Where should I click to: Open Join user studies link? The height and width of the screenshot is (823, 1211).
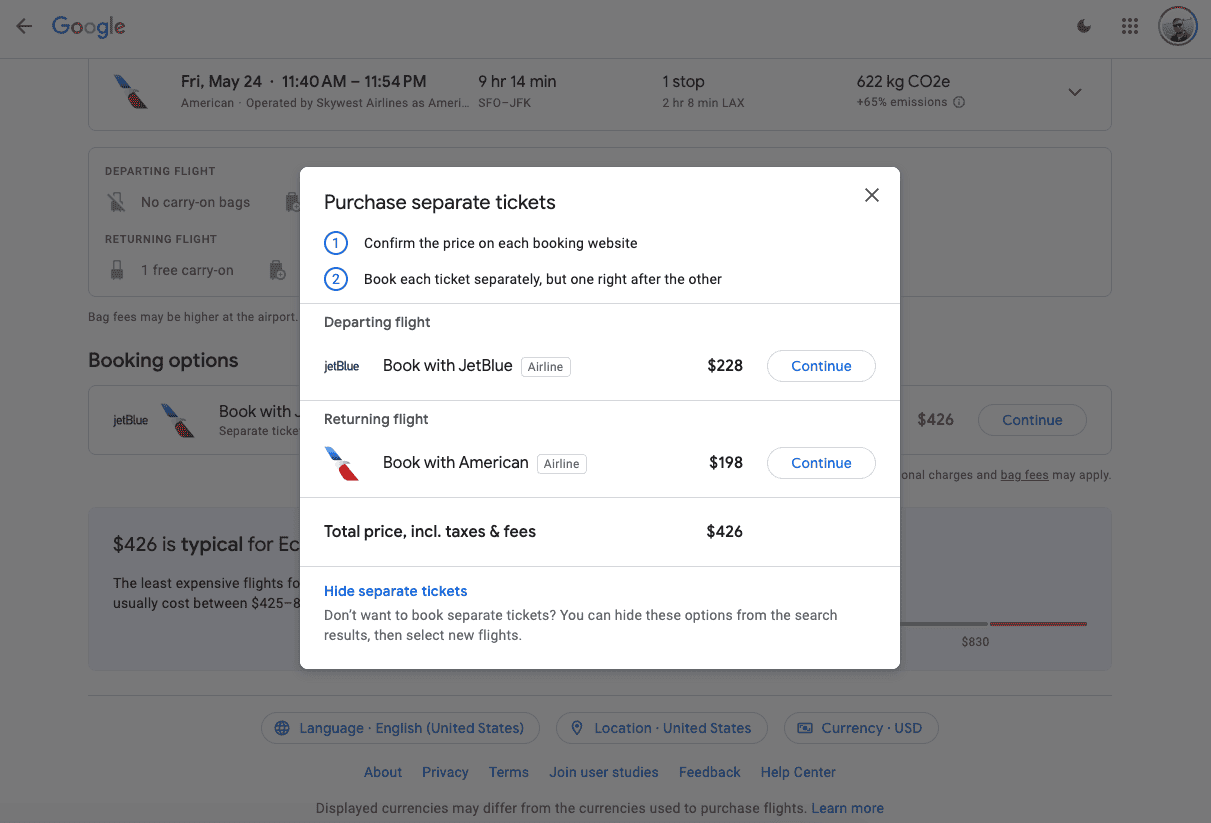tap(604, 772)
